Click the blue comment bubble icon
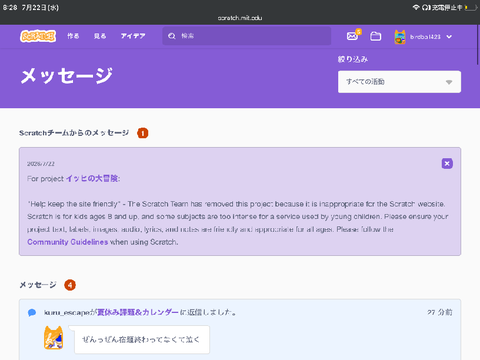This screenshot has height=360, width=480. [32, 313]
